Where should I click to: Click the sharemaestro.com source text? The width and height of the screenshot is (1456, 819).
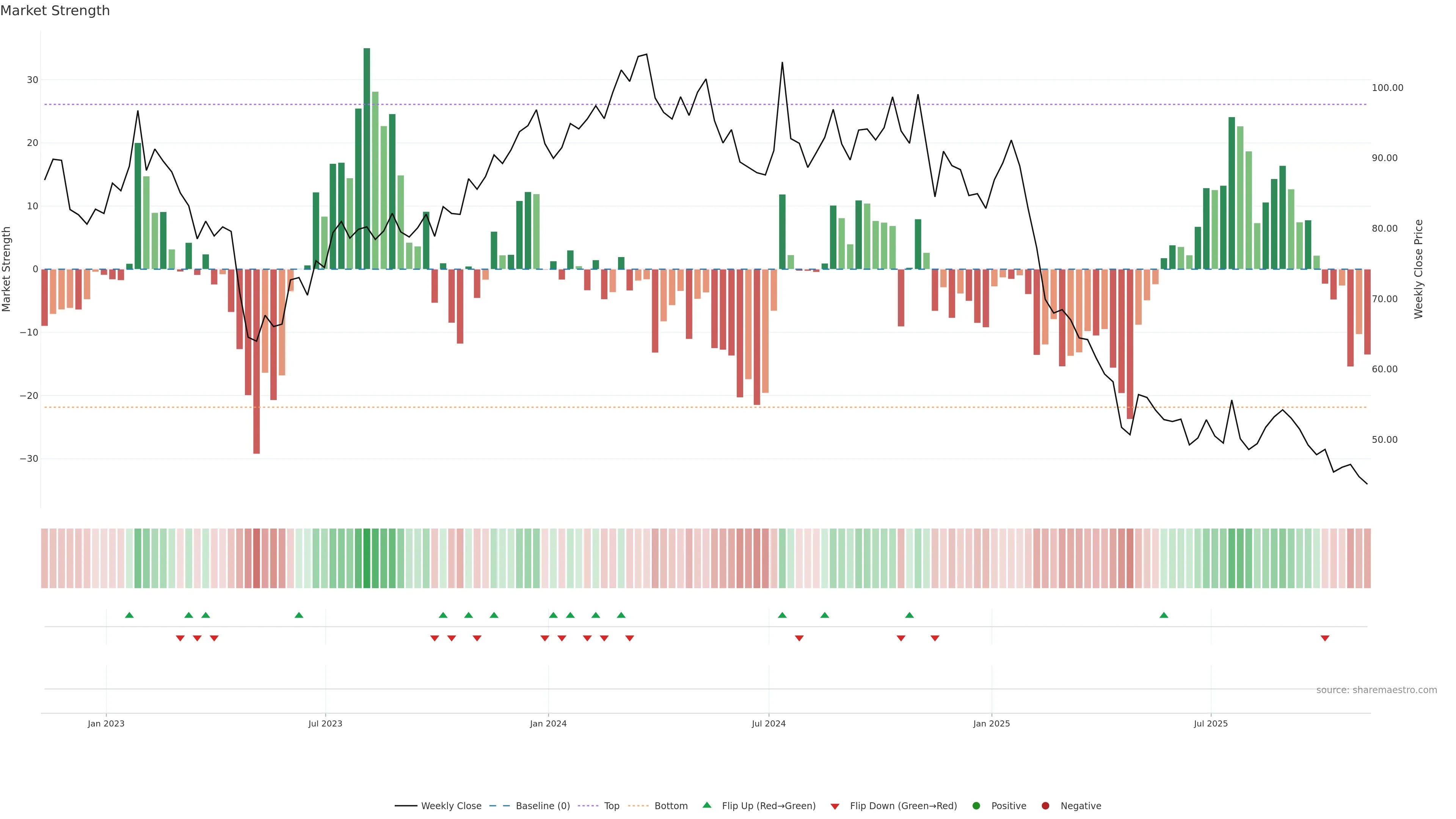coord(1376,690)
